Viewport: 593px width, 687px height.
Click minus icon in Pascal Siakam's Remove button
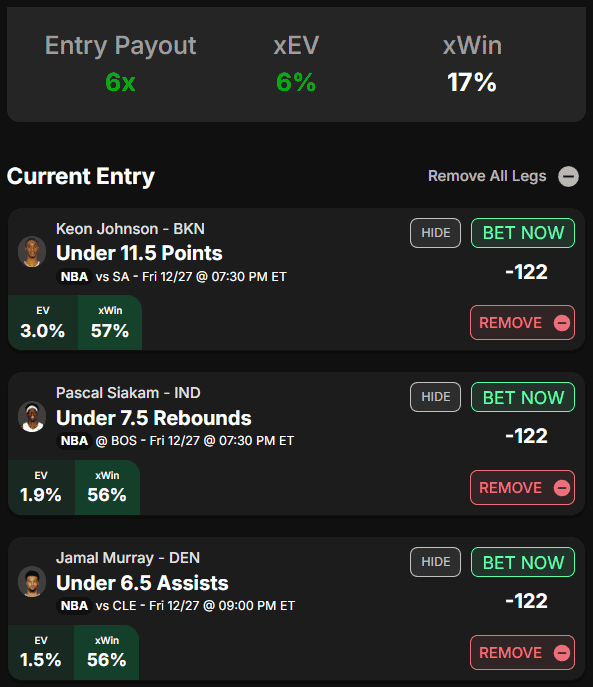point(561,488)
